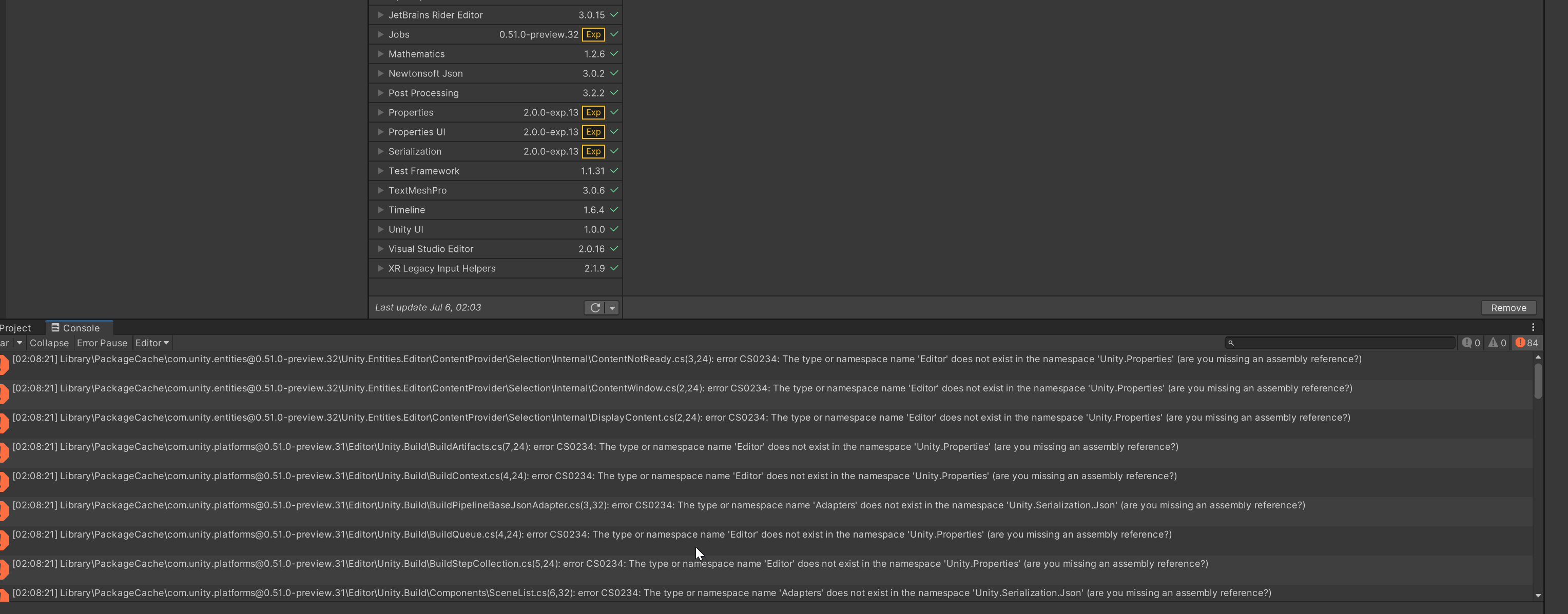Click the Exp badge beside Jobs package
This screenshot has height=614, width=1568.
pos(593,35)
